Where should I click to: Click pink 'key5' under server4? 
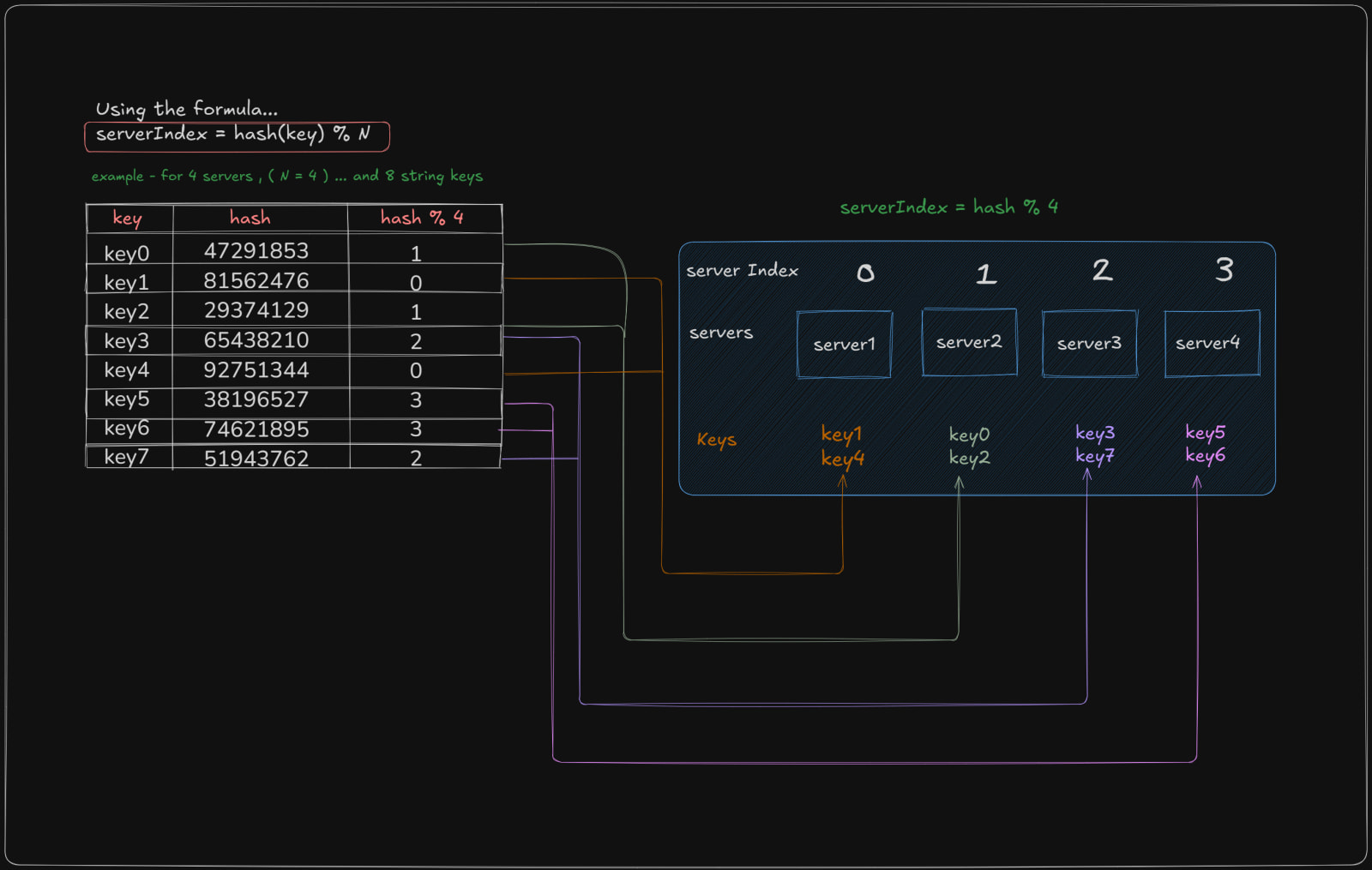[1206, 432]
